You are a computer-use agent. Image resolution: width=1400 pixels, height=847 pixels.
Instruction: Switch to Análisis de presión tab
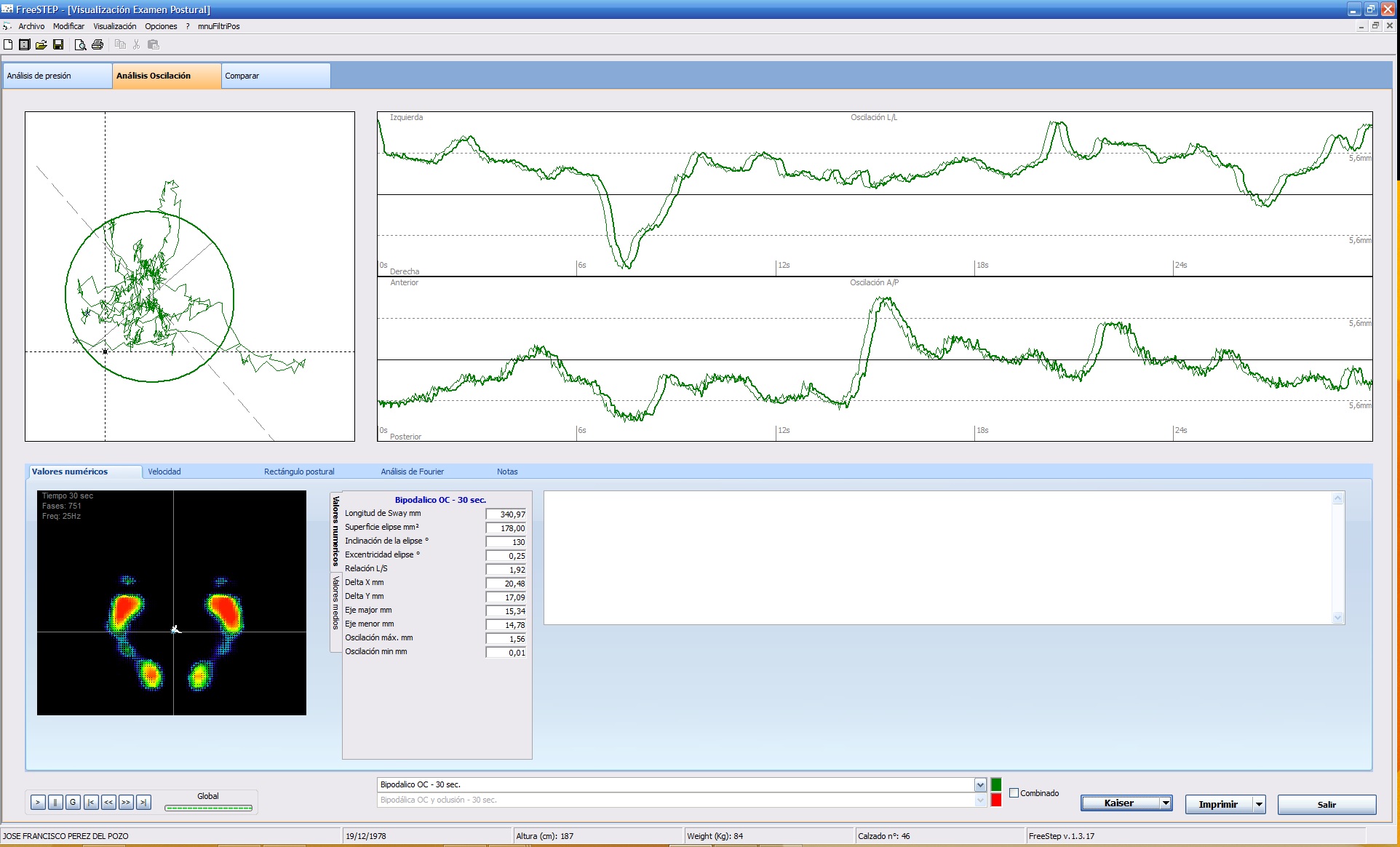58,76
